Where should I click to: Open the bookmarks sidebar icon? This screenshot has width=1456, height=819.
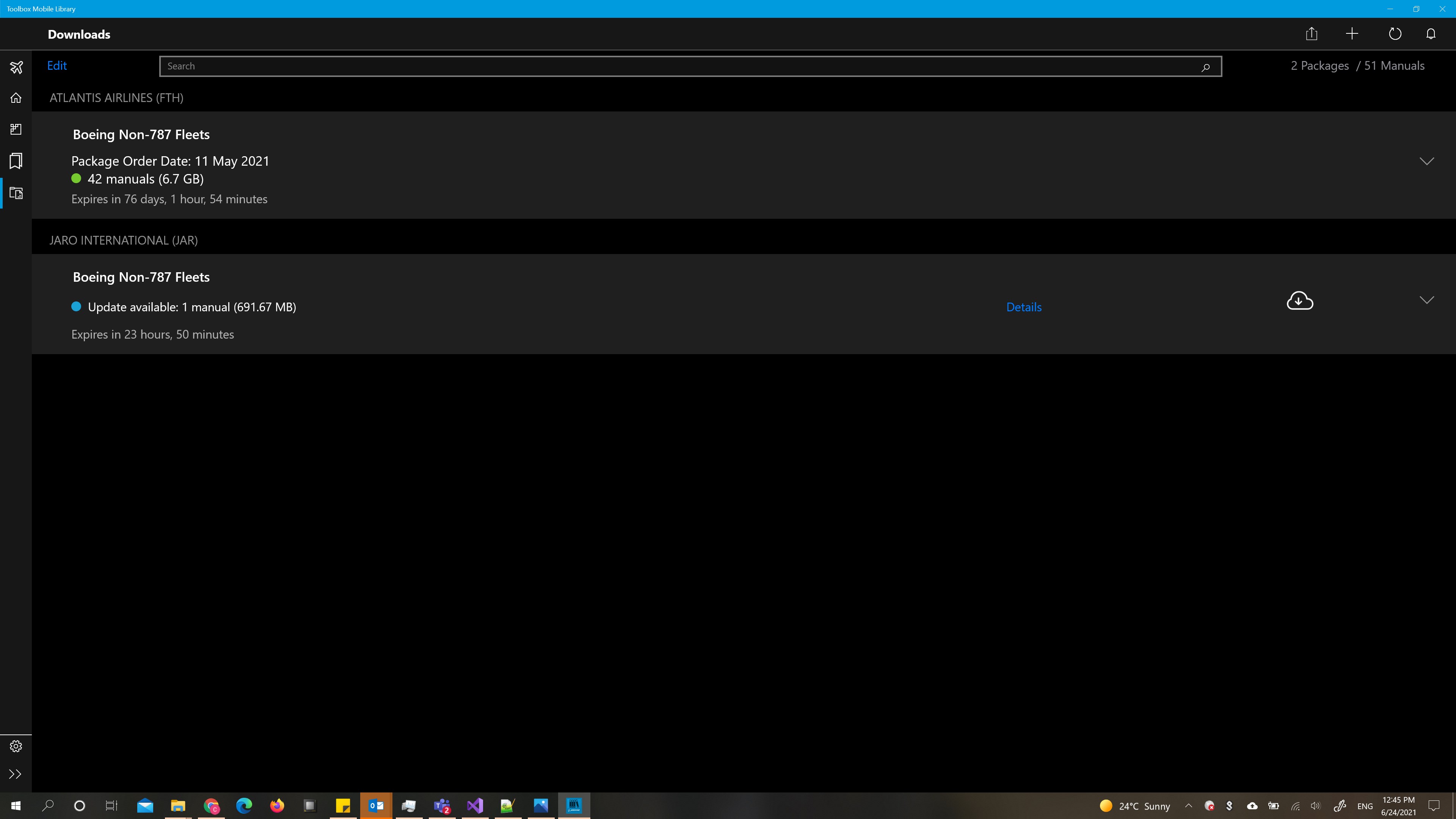click(x=16, y=161)
